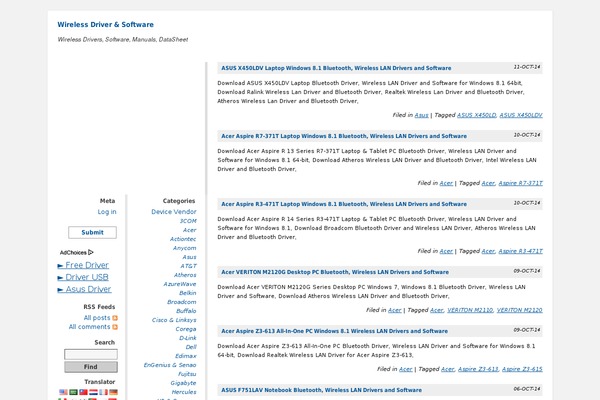Go to Wireless Driver & Software home title
Screen dimensions: 600x400
(x=105, y=23)
